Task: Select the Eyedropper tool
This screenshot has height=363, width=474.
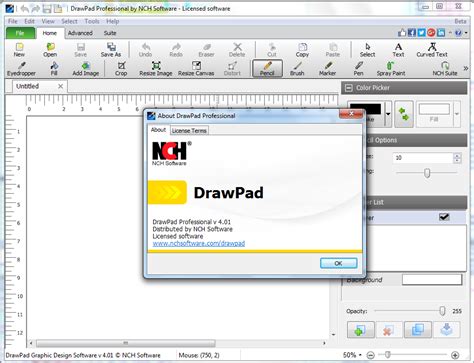Action: coord(21,69)
